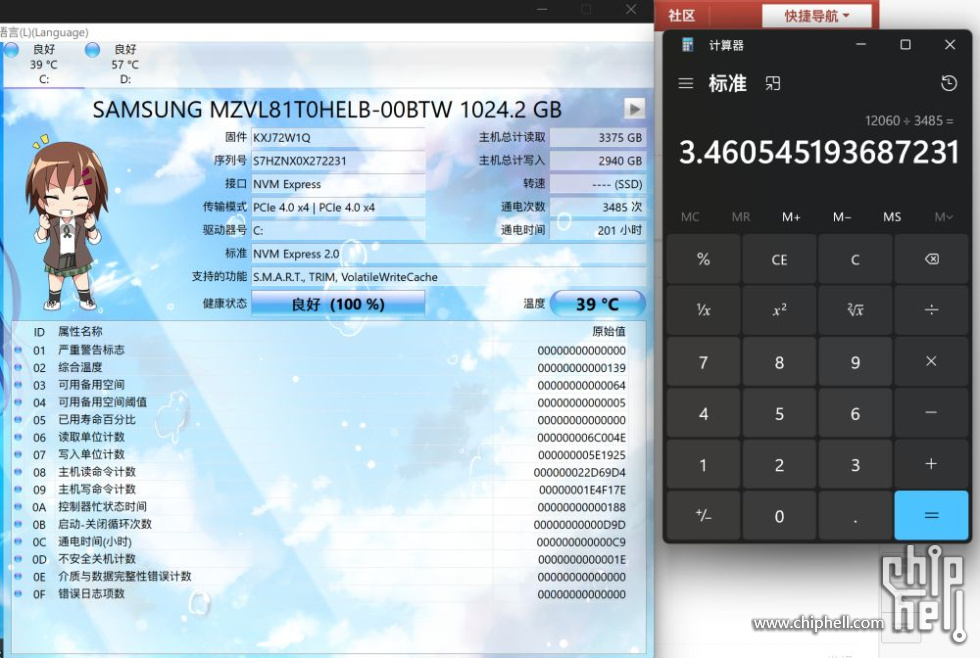Maximize the calculator window
The width and height of the screenshot is (980, 658).
click(905, 44)
